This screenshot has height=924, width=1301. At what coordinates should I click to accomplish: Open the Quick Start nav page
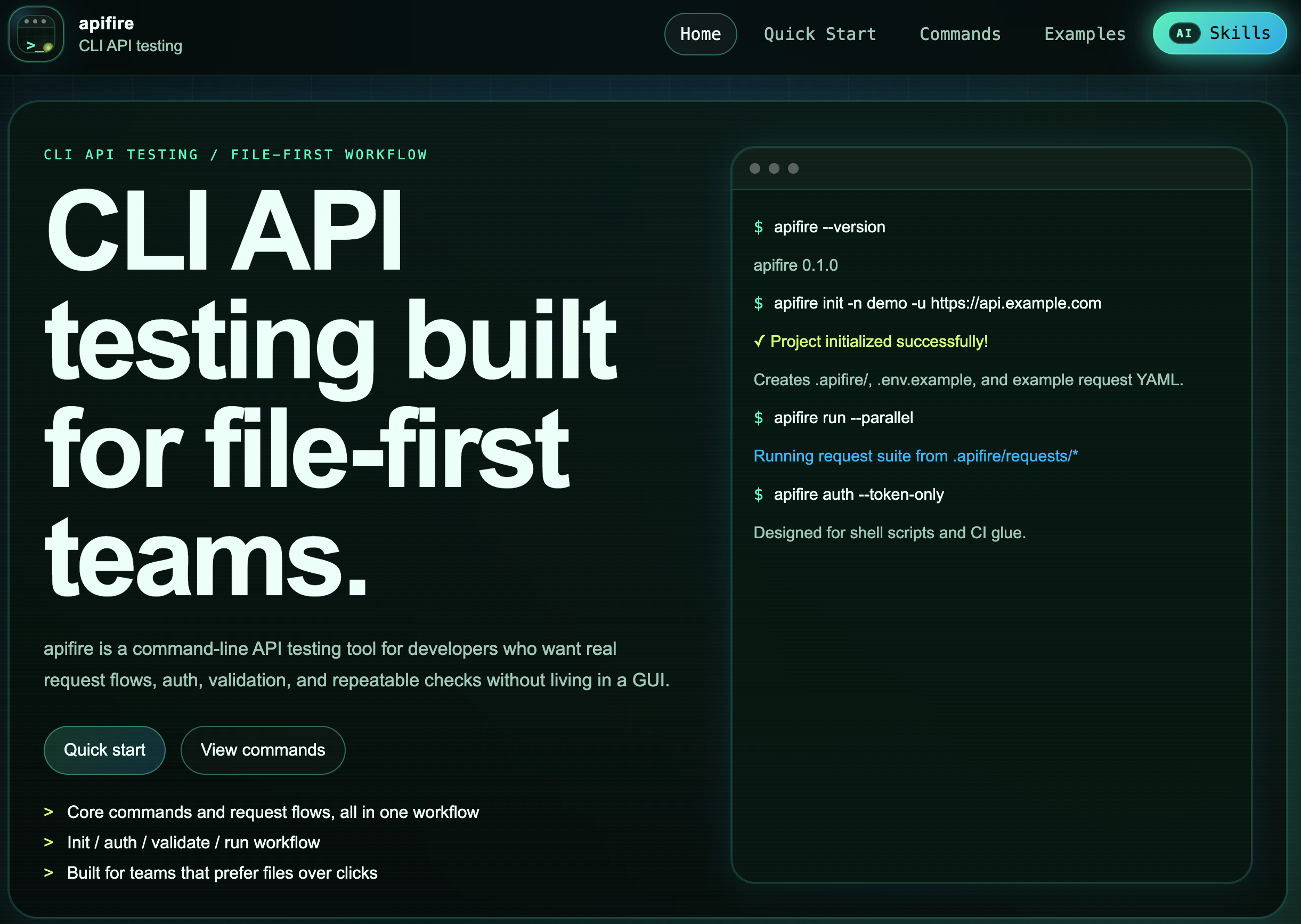(820, 34)
